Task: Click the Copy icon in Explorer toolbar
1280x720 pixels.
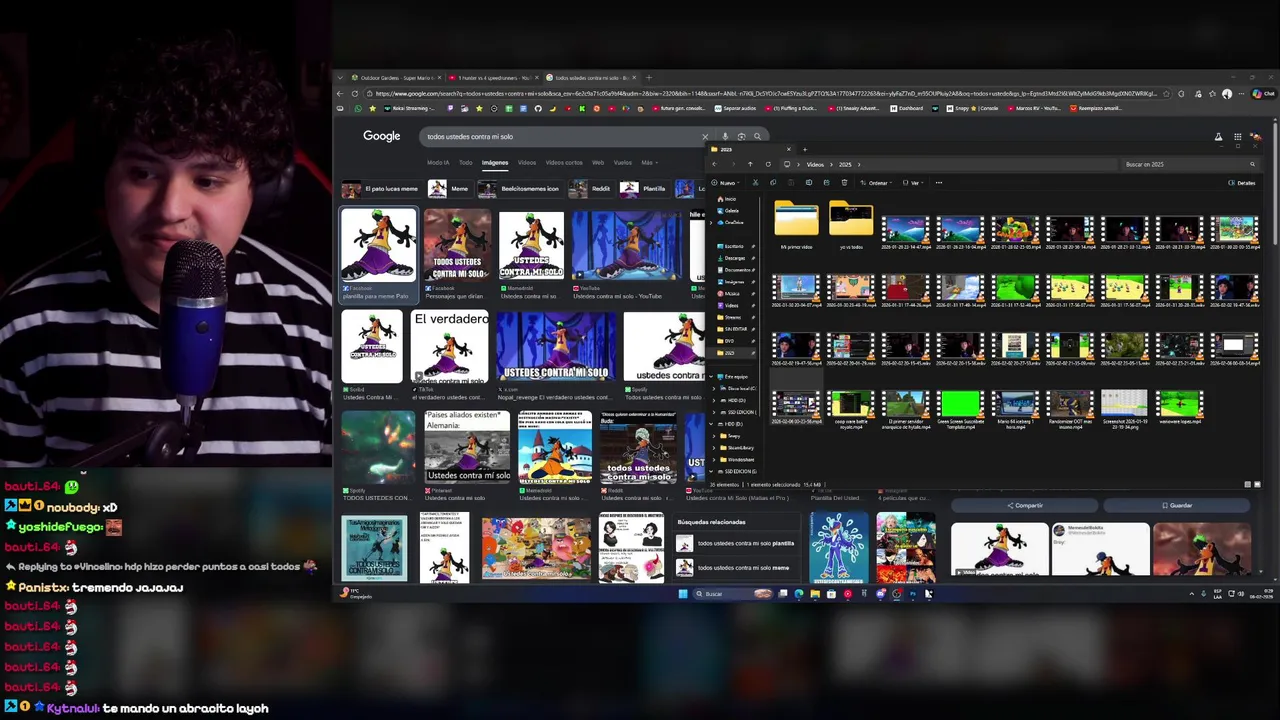Action: coord(773,183)
